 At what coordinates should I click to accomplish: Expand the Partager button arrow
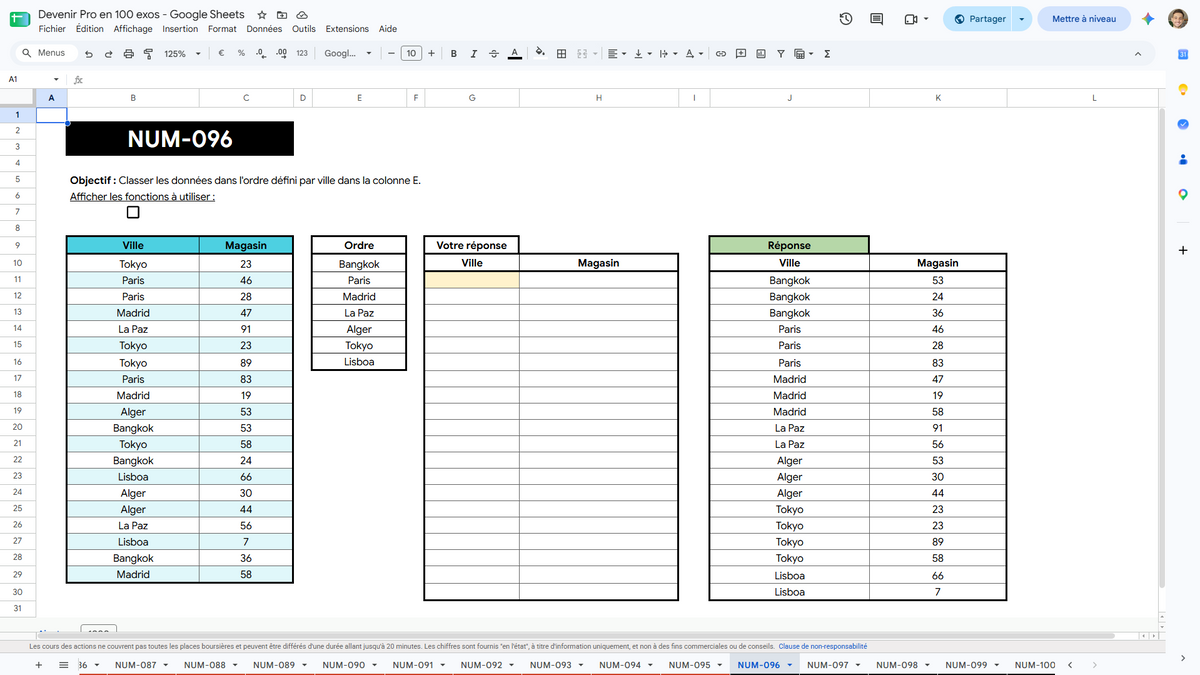pyautogui.click(x=1021, y=19)
